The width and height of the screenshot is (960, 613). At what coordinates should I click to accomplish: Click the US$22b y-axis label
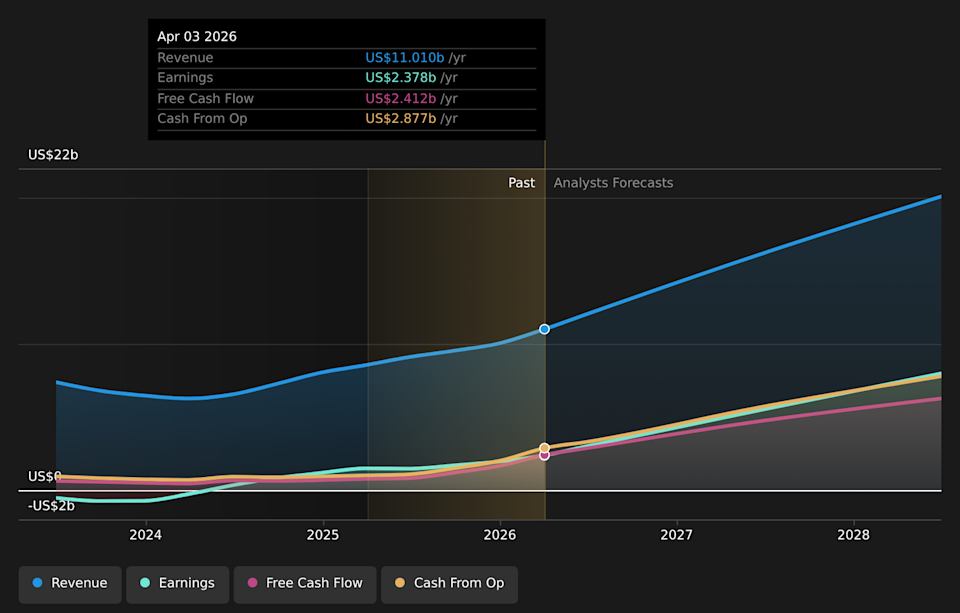53,155
